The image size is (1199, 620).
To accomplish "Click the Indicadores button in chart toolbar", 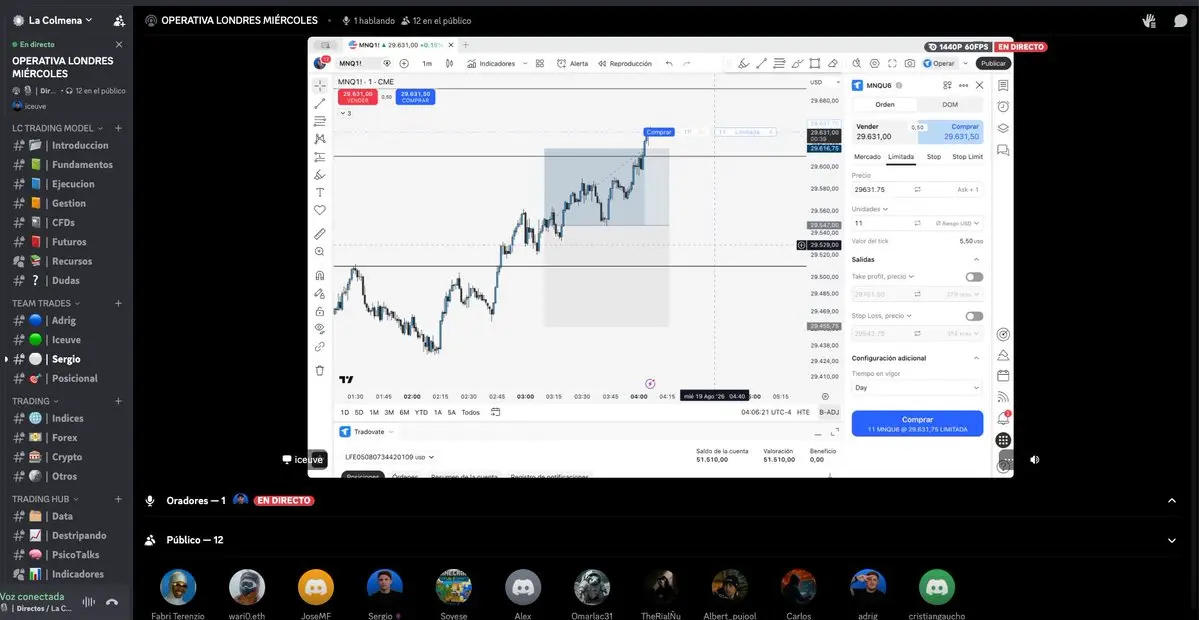I will 491,63.
